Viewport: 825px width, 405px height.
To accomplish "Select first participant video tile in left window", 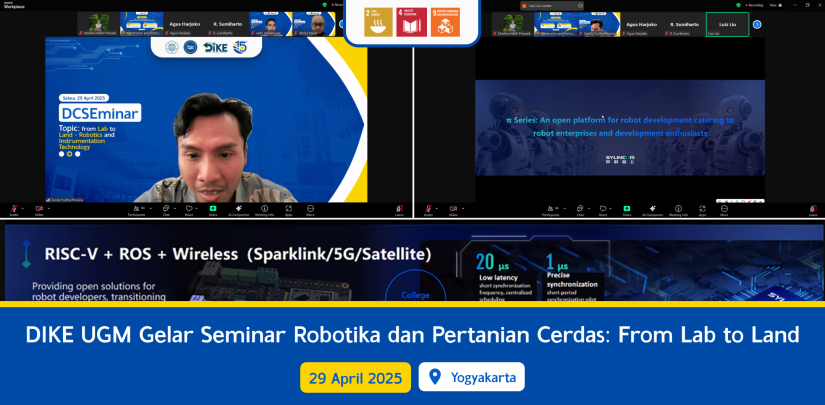I will pos(98,24).
